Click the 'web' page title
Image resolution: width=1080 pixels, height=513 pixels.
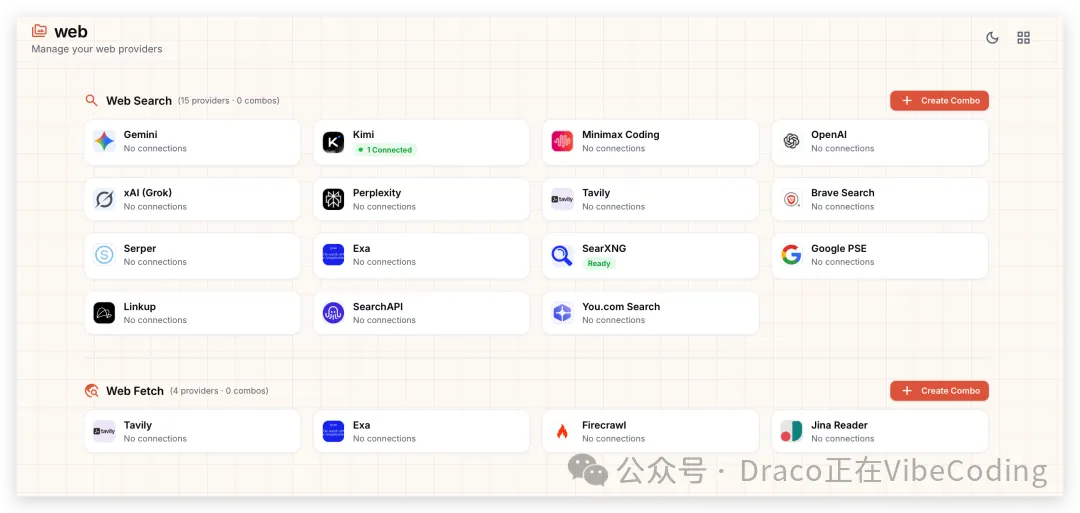tap(70, 31)
